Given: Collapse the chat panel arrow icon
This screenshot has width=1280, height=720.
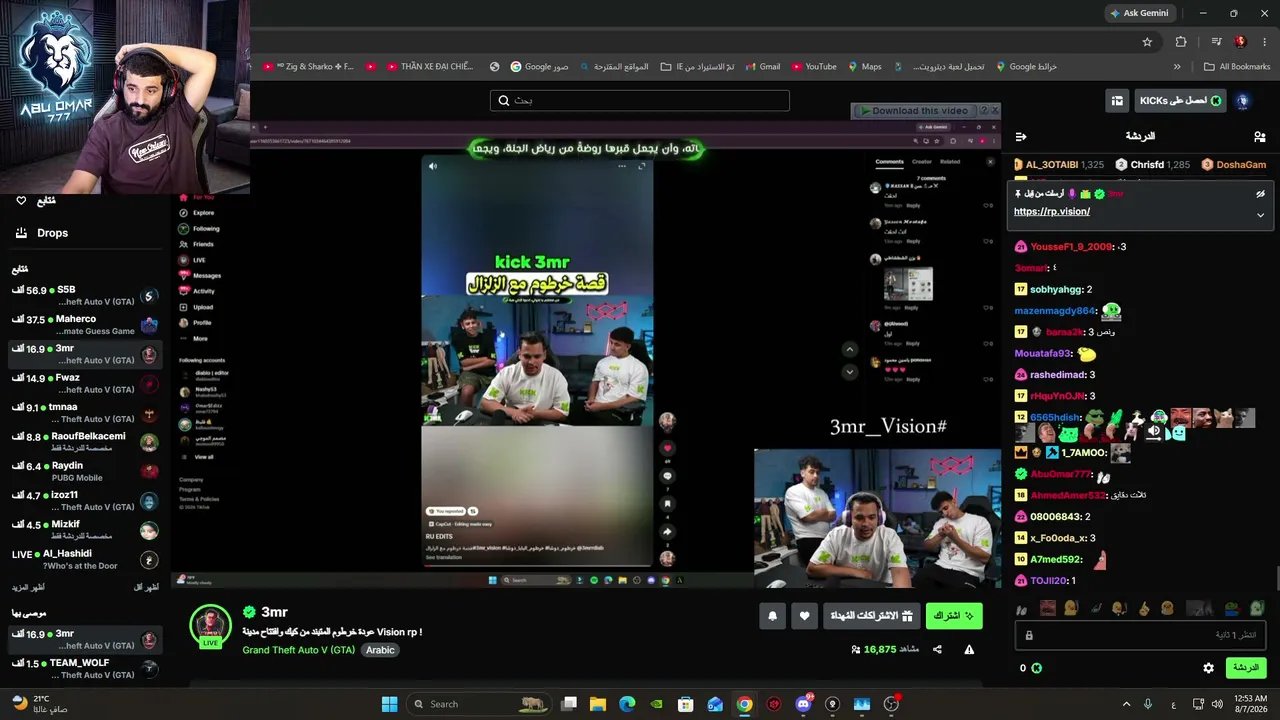Looking at the screenshot, I should [x=1021, y=136].
